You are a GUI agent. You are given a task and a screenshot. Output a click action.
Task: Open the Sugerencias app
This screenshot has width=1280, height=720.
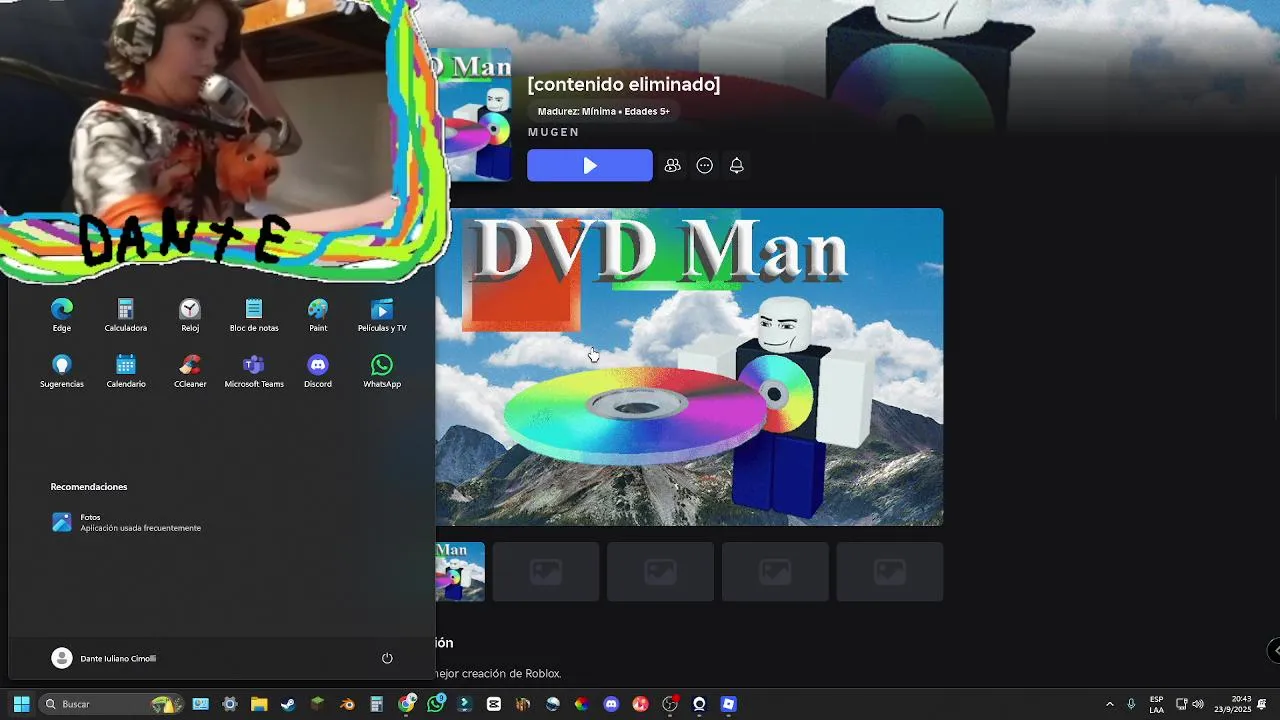tap(62, 371)
